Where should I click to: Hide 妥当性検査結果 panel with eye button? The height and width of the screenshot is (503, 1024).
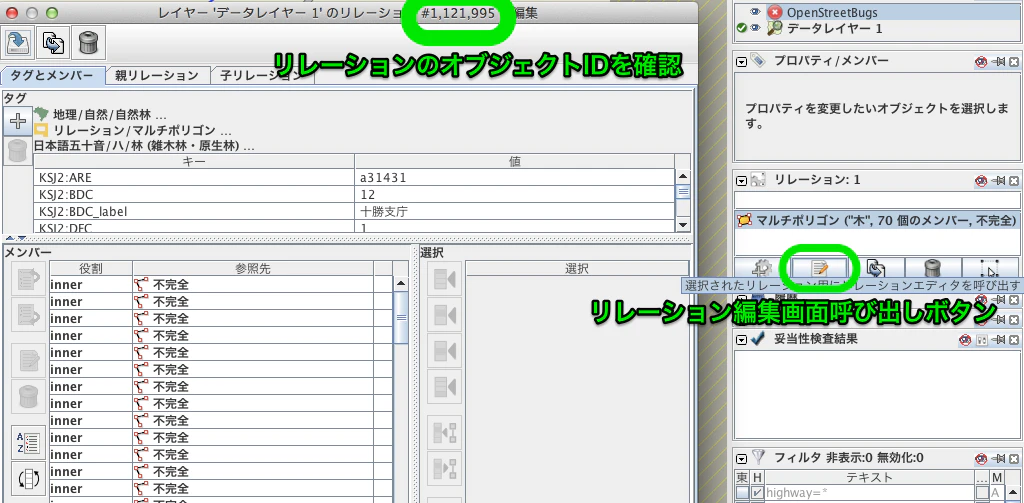965,340
